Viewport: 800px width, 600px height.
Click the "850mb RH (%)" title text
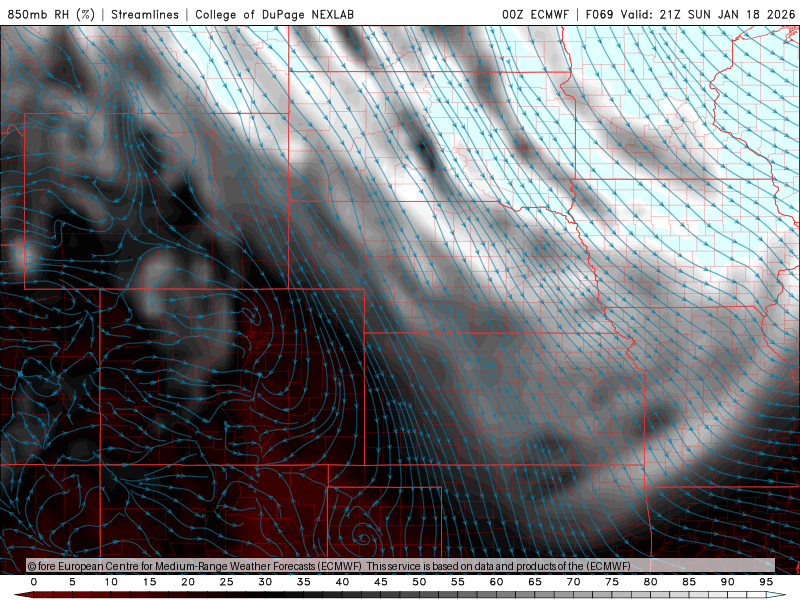(x=51, y=14)
